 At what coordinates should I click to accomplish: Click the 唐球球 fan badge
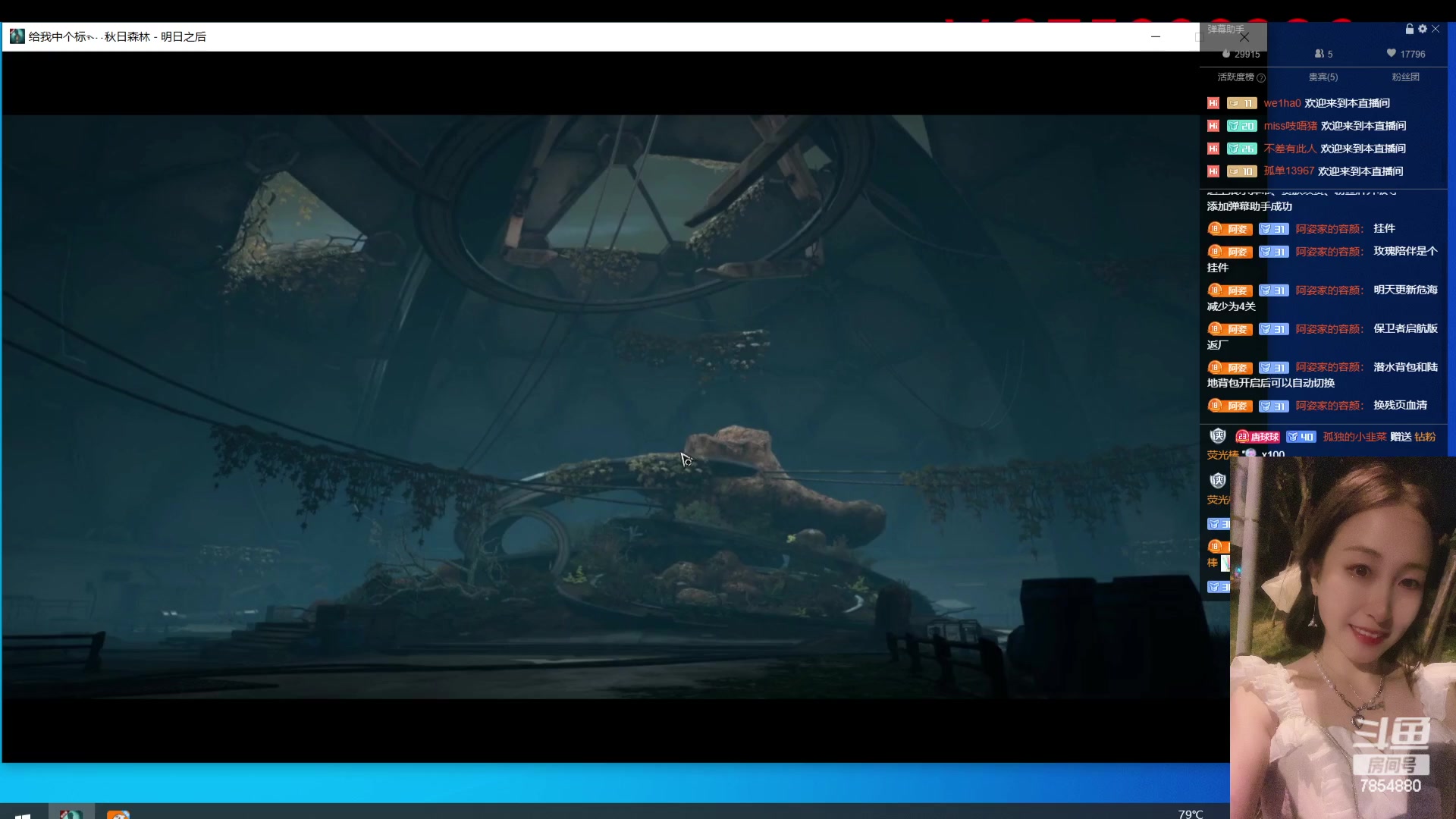coord(1257,437)
